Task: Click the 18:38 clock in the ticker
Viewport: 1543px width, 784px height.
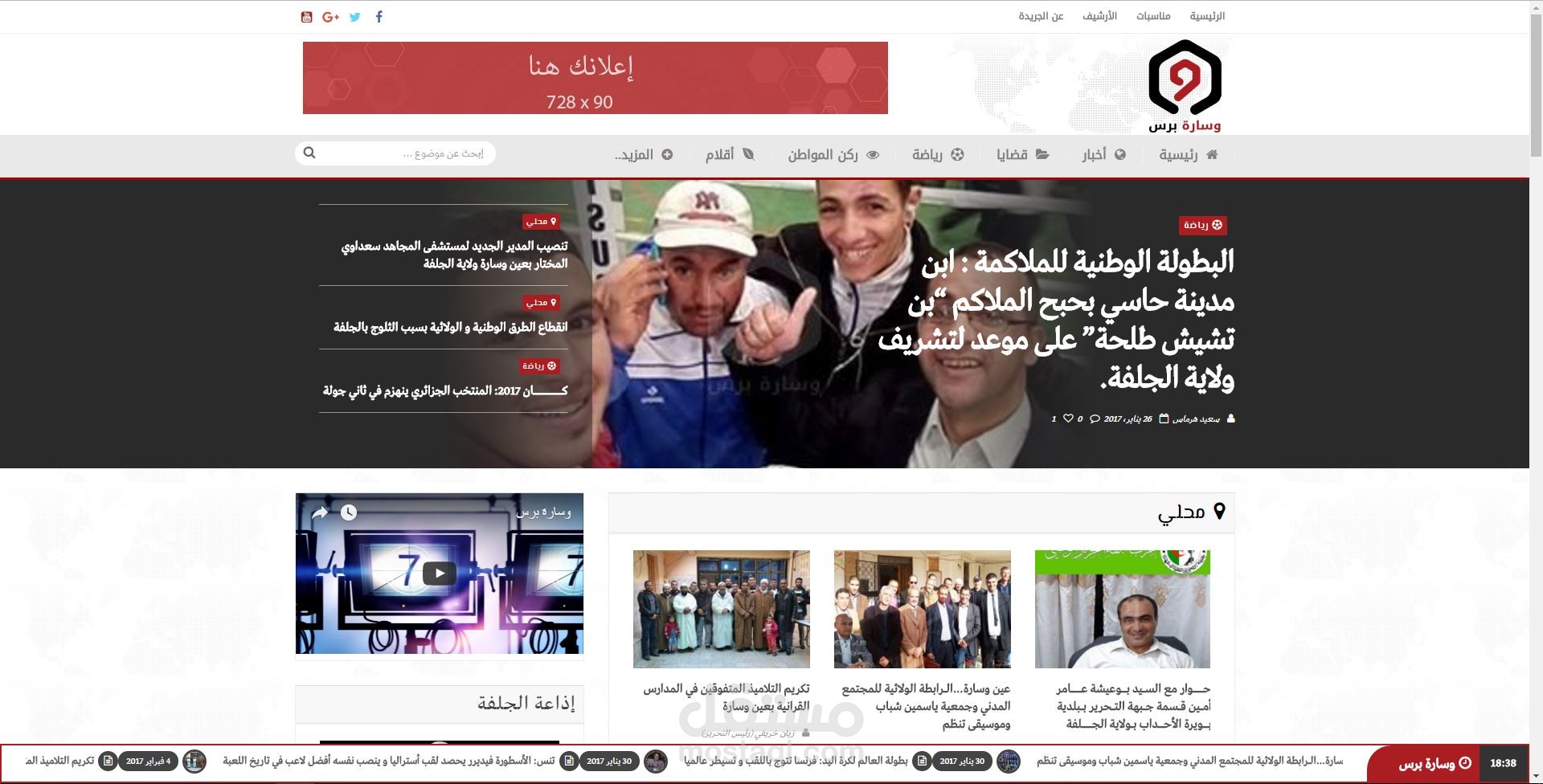Action: (x=1503, y=764)
